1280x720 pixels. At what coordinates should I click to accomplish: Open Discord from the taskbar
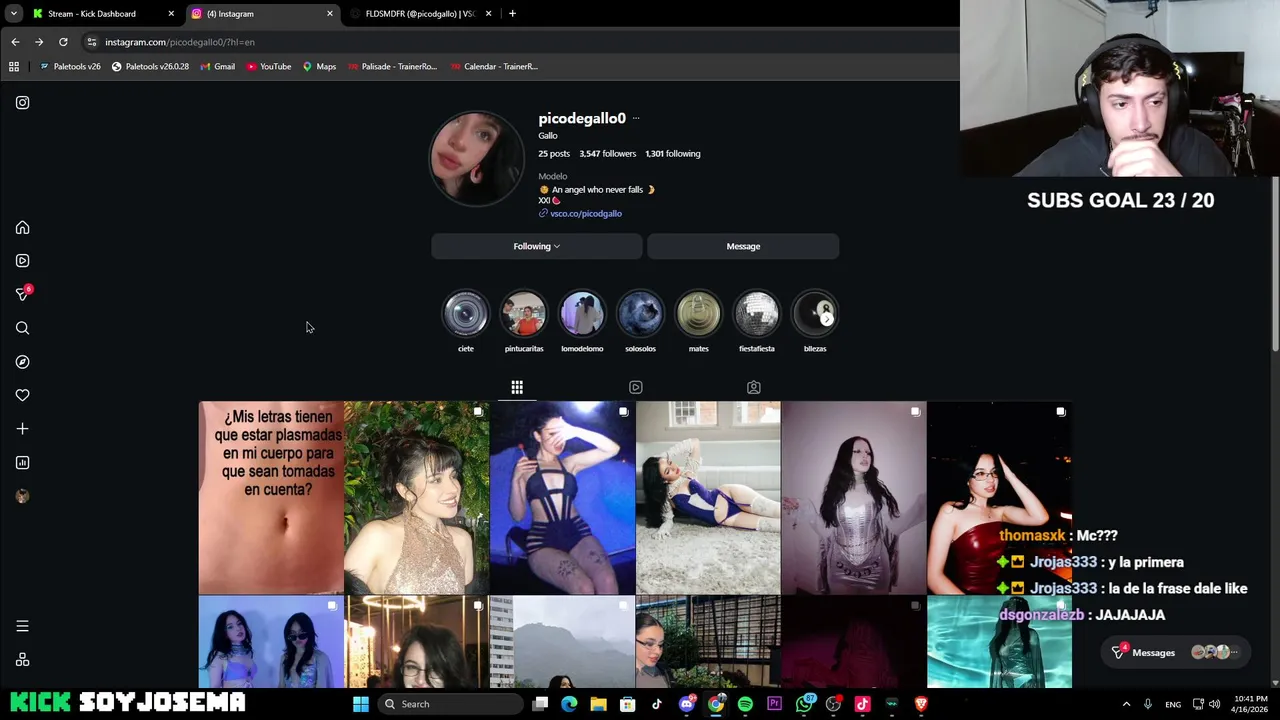point(686,704)
